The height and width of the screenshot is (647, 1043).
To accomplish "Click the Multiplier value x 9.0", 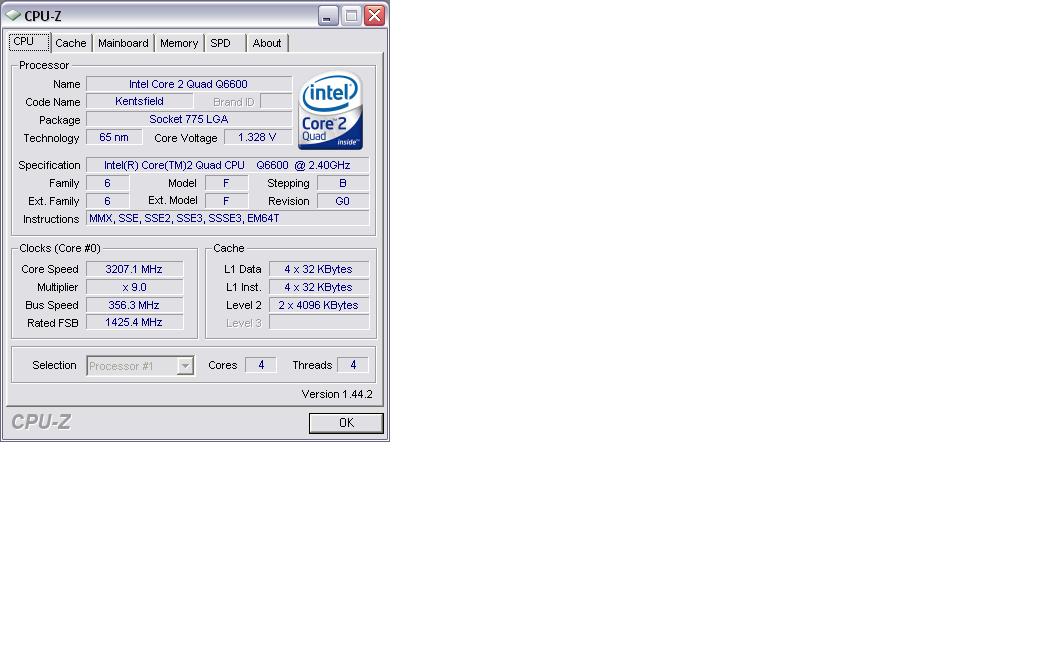I will (134, 287).
